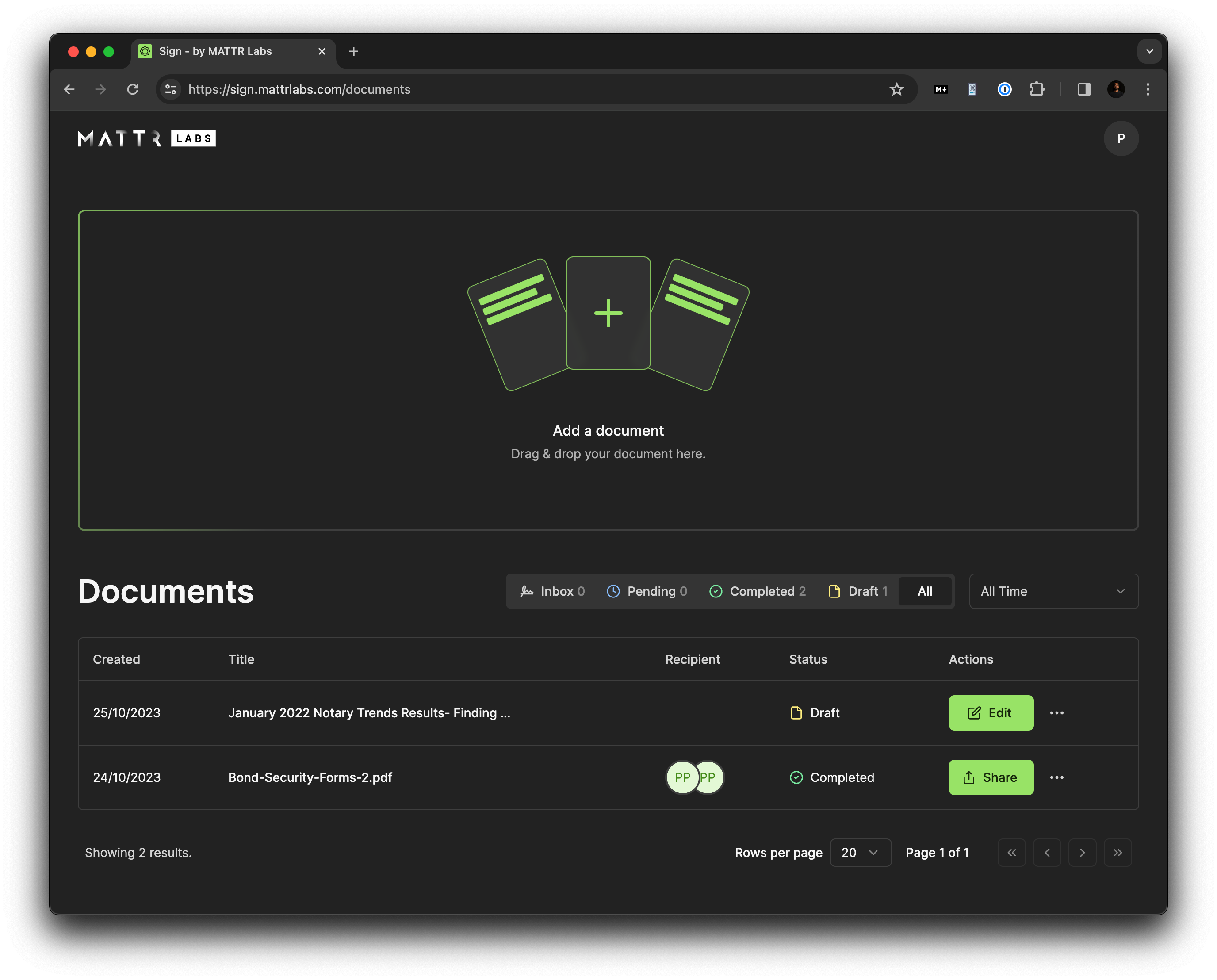Open the P user avatar menu
The image size is (1217, 980).
click(1121, 138)
